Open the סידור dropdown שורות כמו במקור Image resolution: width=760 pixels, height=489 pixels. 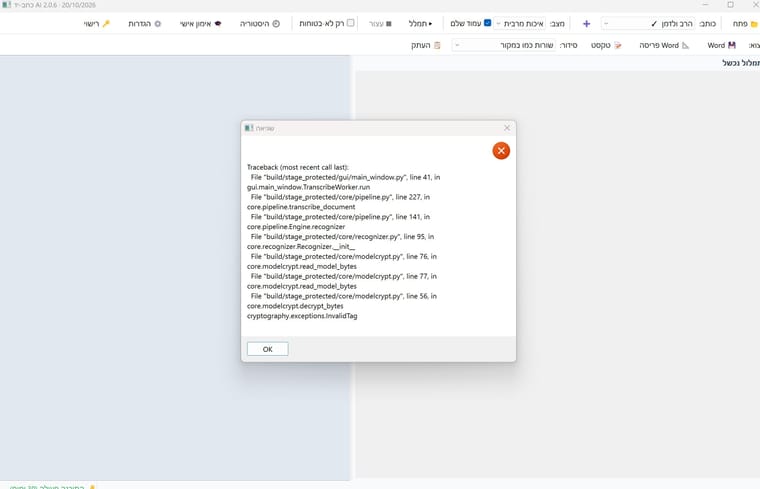tap(504, 45)
